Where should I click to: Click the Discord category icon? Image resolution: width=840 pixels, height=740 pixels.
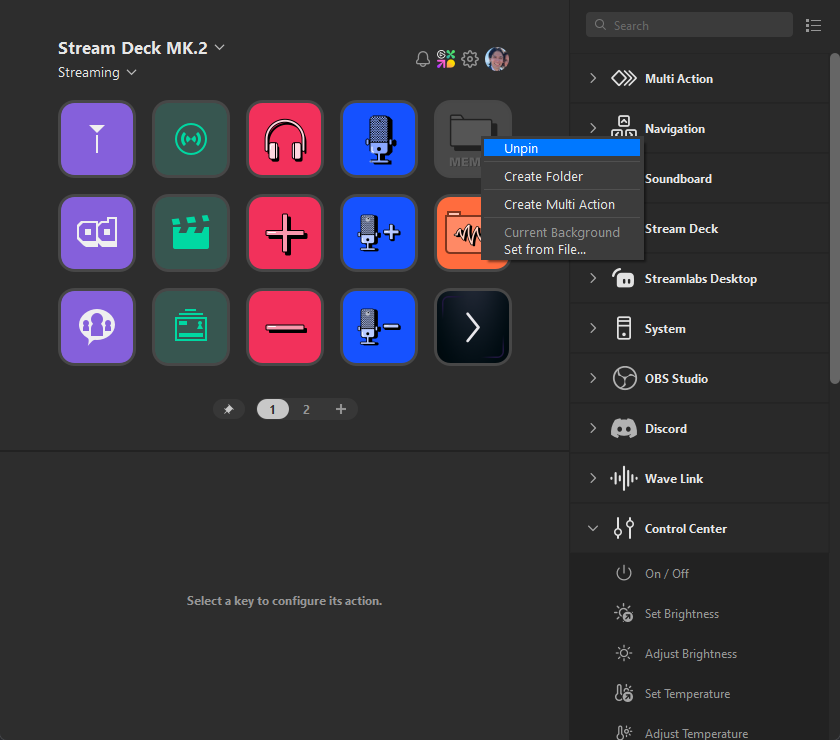(624, 429)
